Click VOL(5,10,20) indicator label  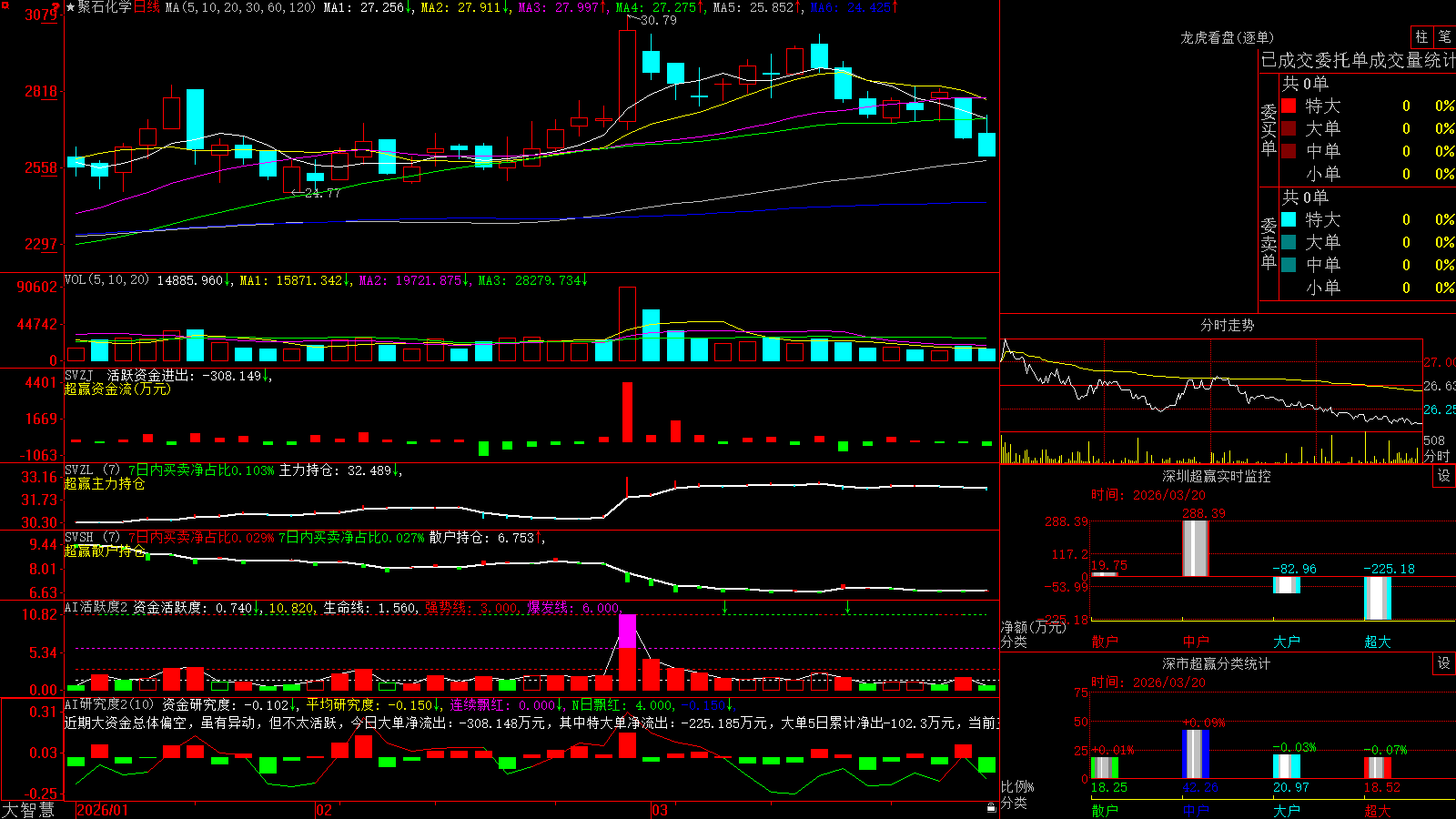coord(106,280)
